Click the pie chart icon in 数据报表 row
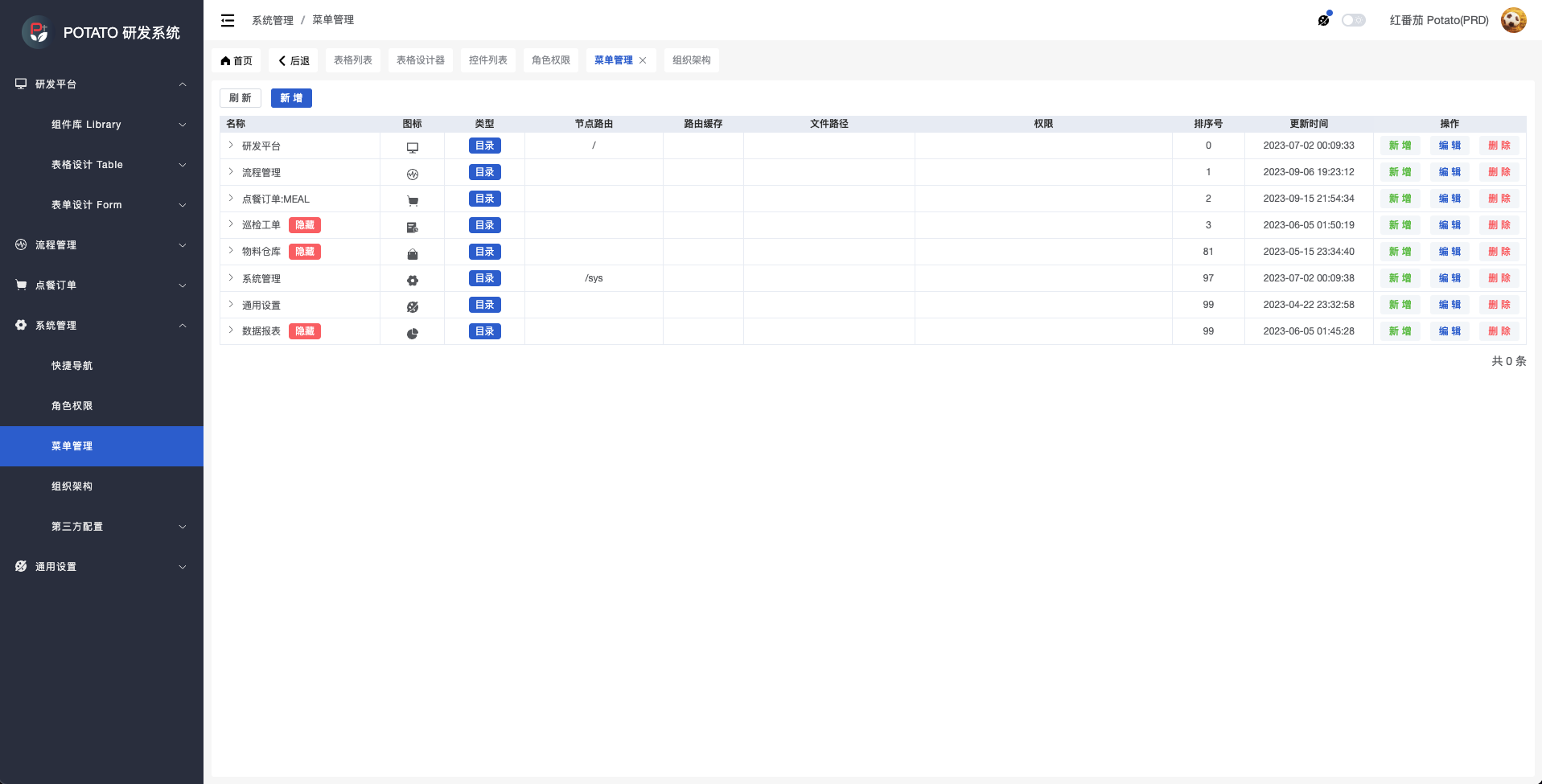1542x784 pixels. point(413,333)
